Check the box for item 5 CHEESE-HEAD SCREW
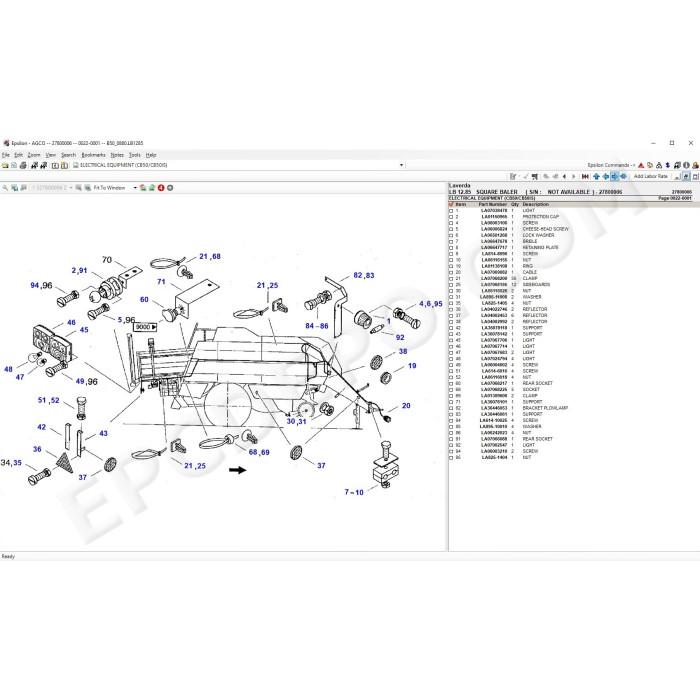This screenshot has width=700, height=700. point(451,229)
